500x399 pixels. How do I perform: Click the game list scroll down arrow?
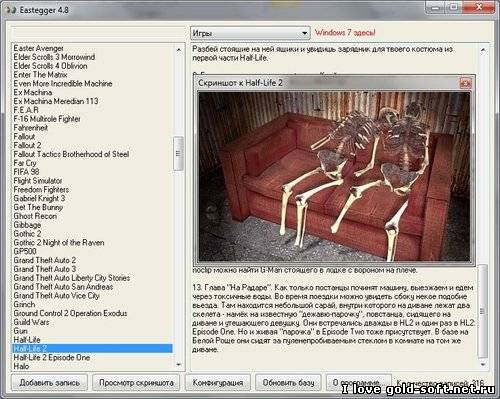coord(179,365)
